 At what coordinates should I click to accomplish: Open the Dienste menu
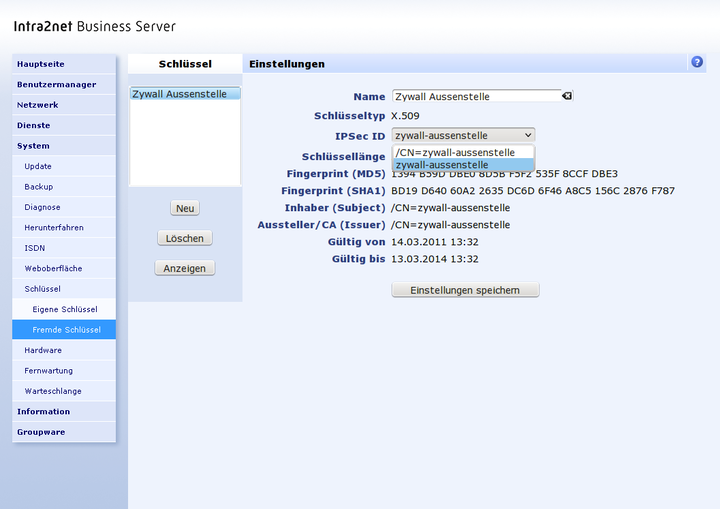tap(64, 125)
